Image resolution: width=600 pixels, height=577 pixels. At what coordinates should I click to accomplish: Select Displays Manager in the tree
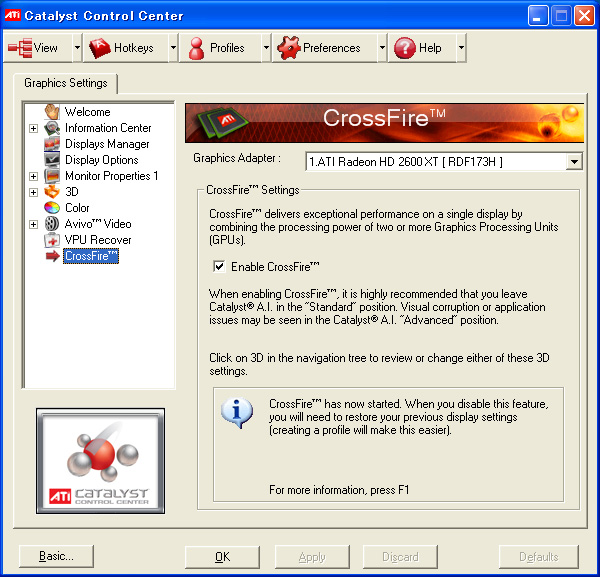pyautogui.click(x=107, y=144)
